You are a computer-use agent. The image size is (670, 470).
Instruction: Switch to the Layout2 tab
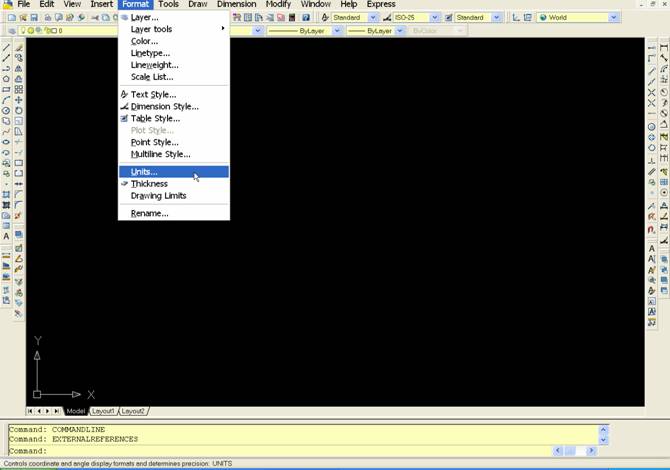tap(133, 411)
